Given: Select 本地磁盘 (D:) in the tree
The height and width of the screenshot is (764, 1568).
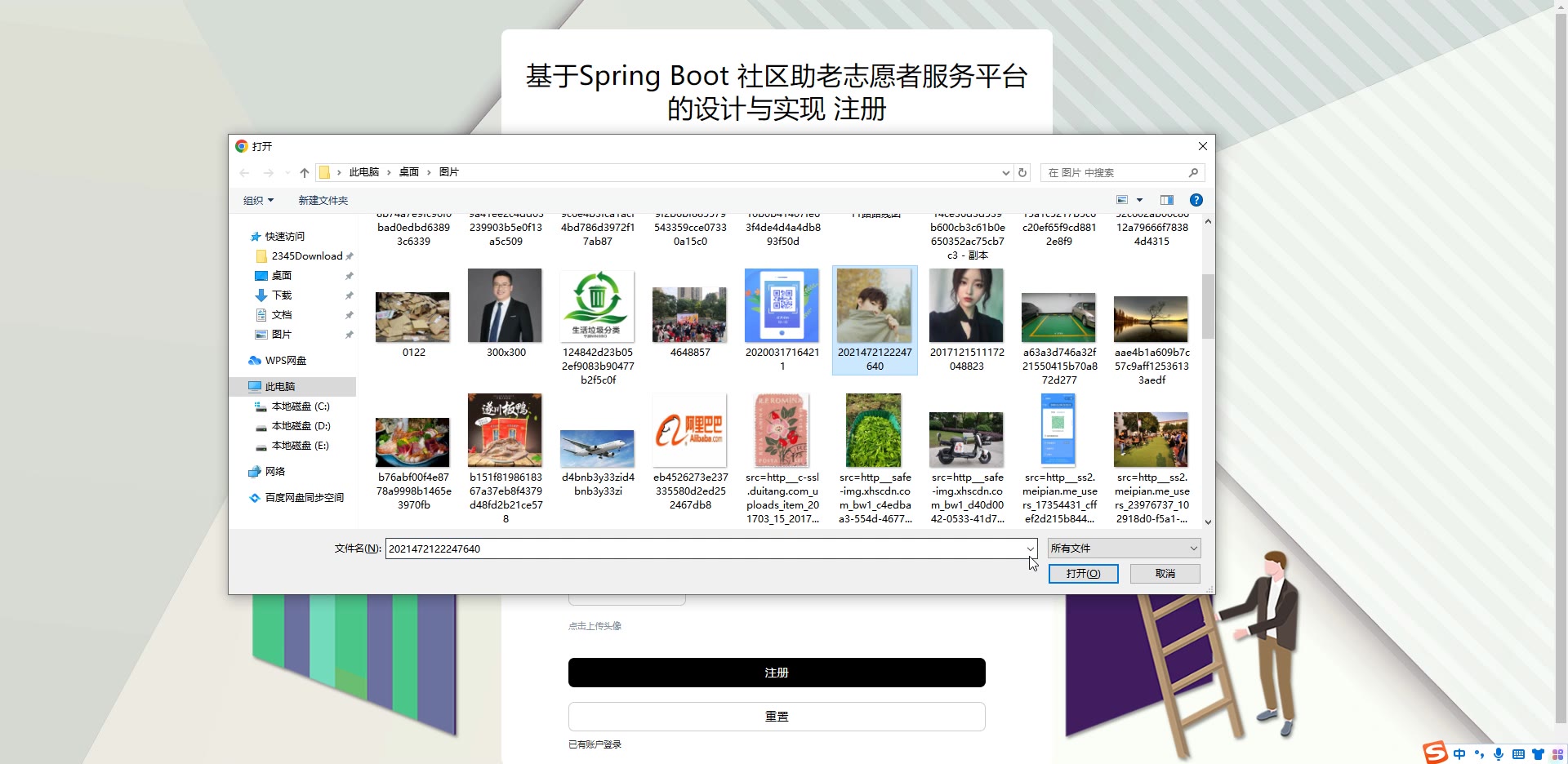Looking at the screenshot, I should point(301,426).
